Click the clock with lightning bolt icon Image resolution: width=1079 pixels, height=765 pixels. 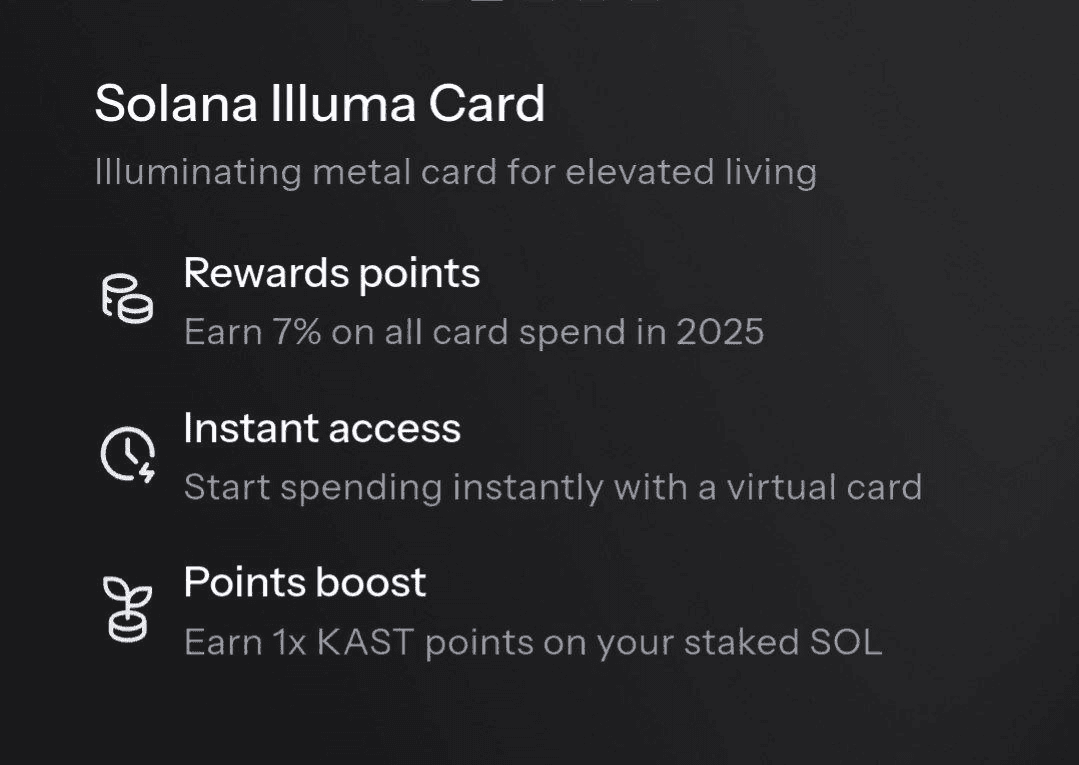pos(128,455)
